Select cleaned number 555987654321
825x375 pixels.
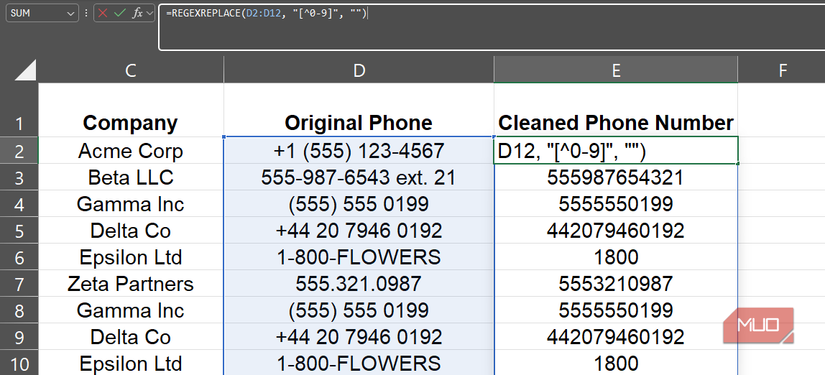[x=616, y=177]
